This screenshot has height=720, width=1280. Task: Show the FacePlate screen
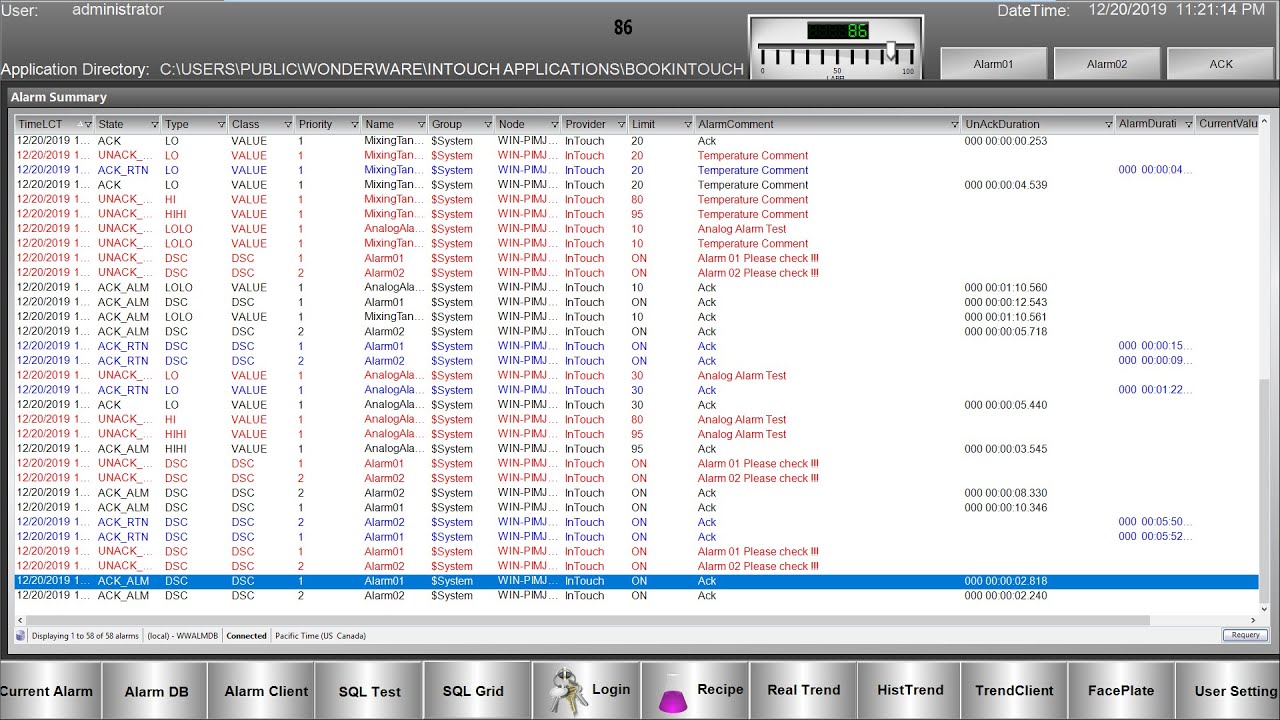click(x=1121, y=690)
